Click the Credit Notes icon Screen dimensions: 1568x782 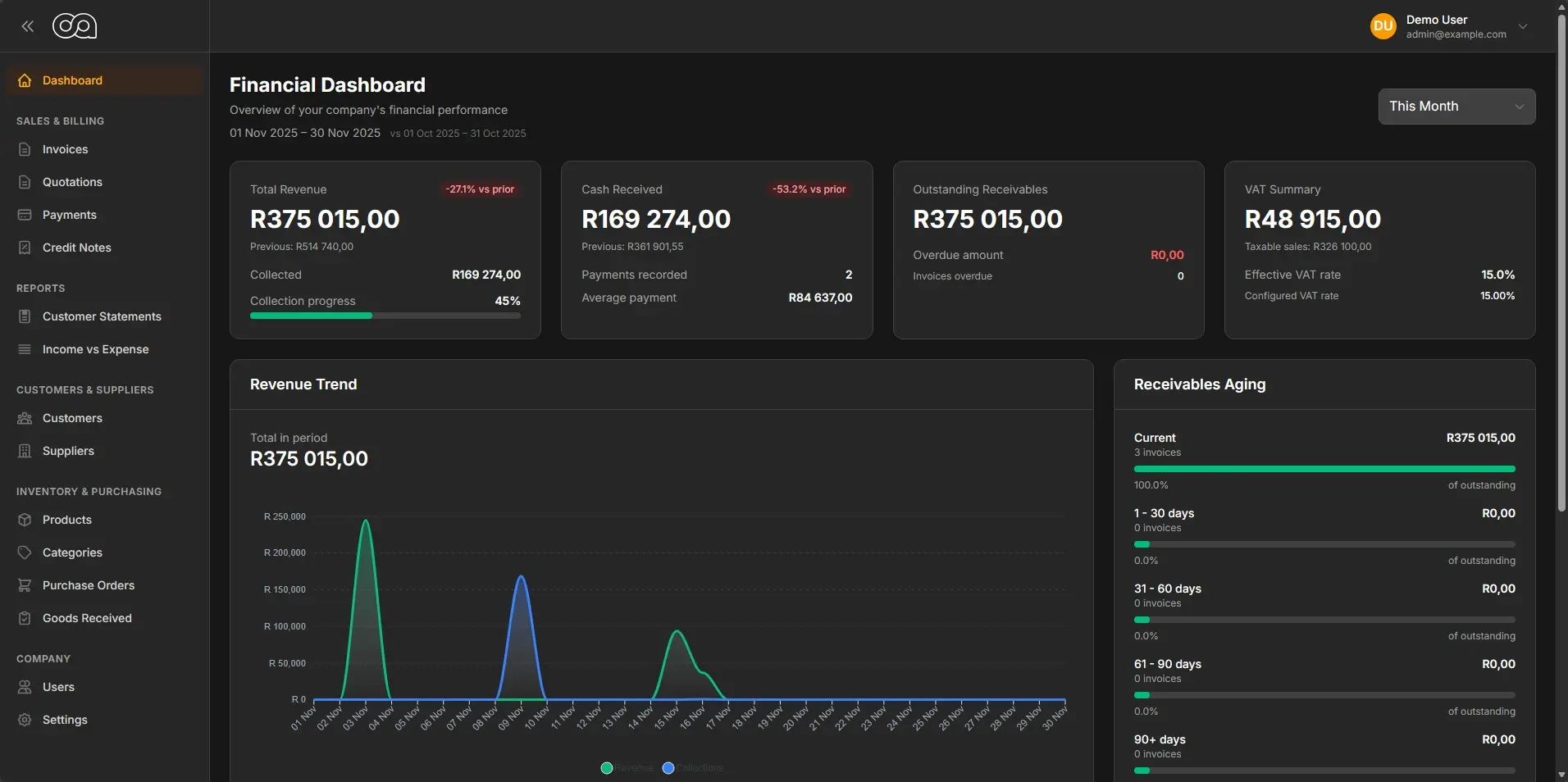(x=25, y=248)
